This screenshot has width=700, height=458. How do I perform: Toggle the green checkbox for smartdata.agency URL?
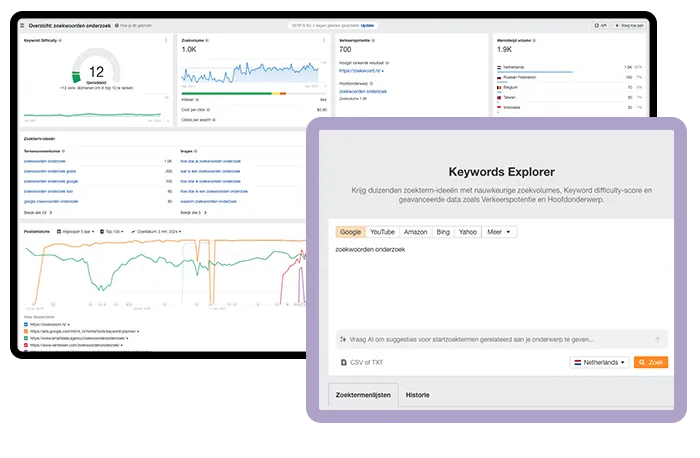[26, 338]
